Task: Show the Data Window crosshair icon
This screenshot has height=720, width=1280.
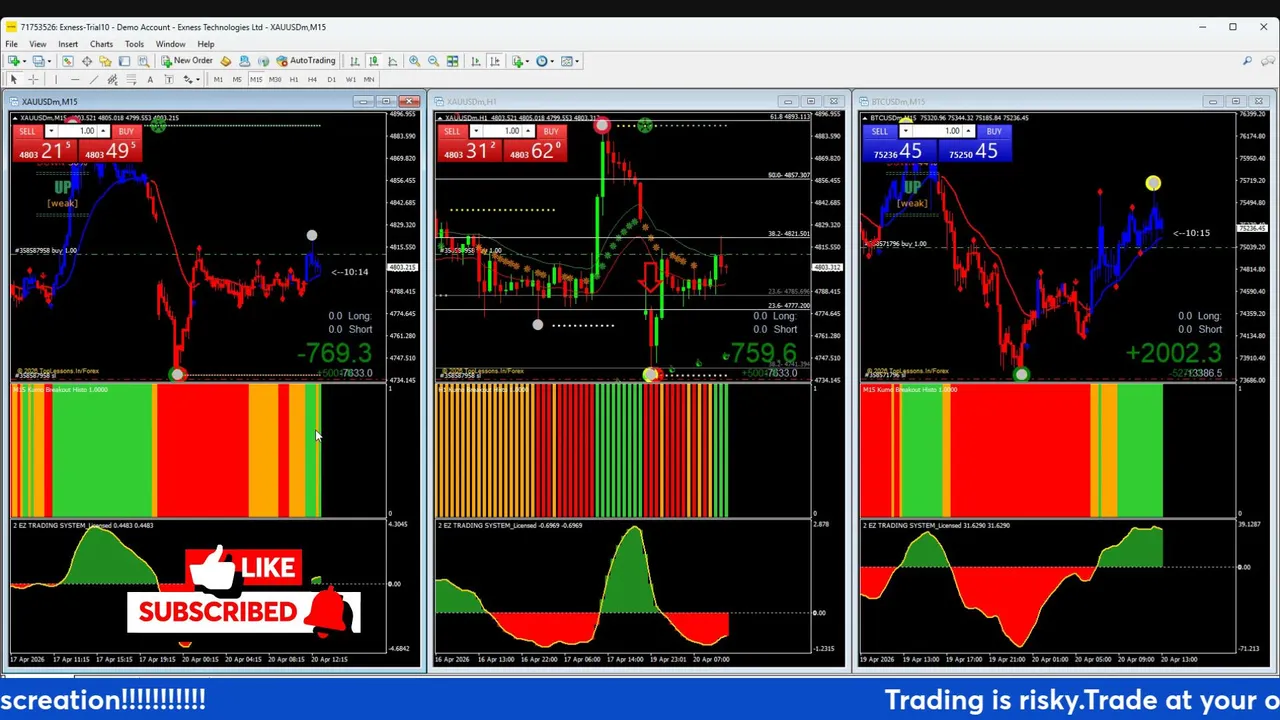Action: pos(87,61)
